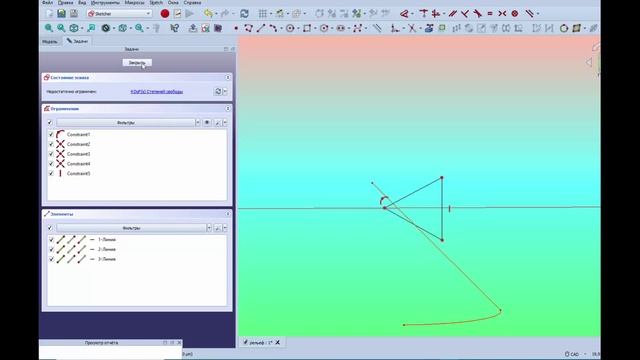Apply the Perpendicular constraint tool
This screenshot has height=360, width=640.
[465, 14]
